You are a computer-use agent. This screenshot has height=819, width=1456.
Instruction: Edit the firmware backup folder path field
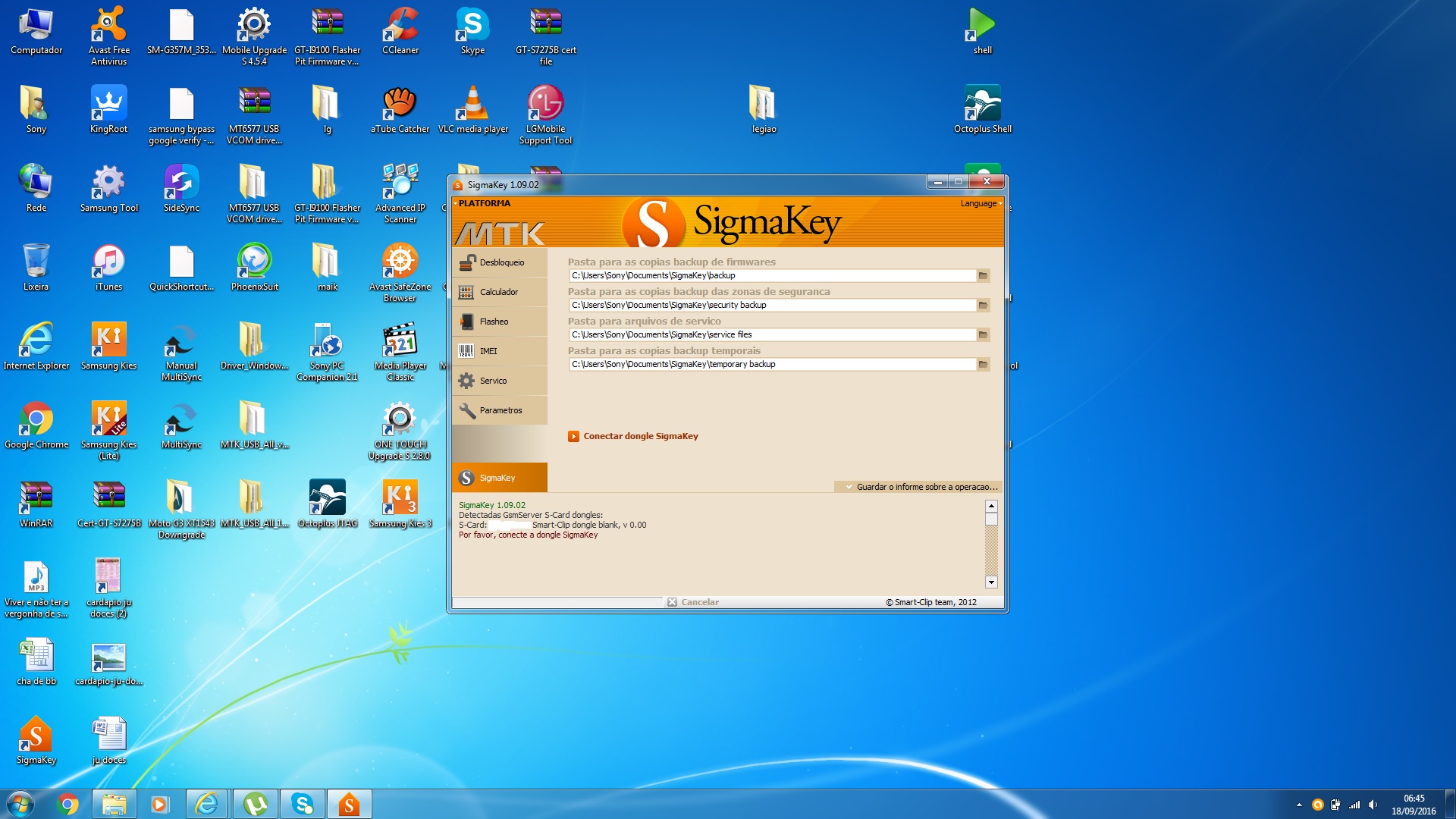point(772,275)
